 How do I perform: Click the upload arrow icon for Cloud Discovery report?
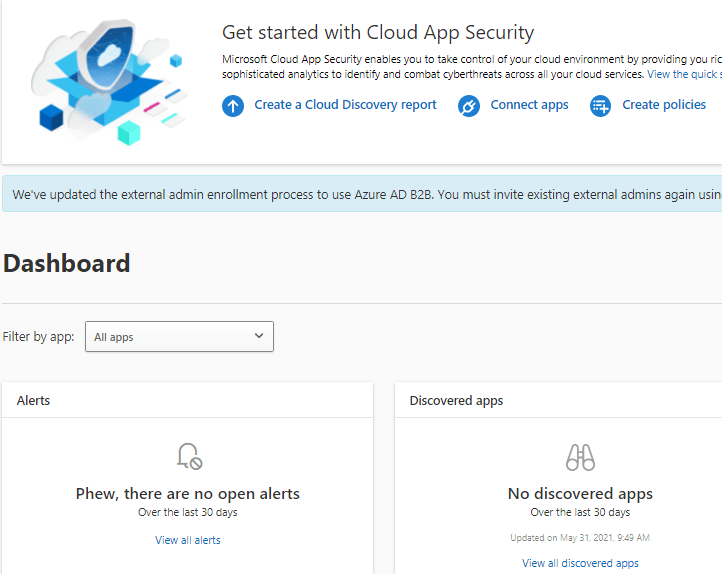233,106
